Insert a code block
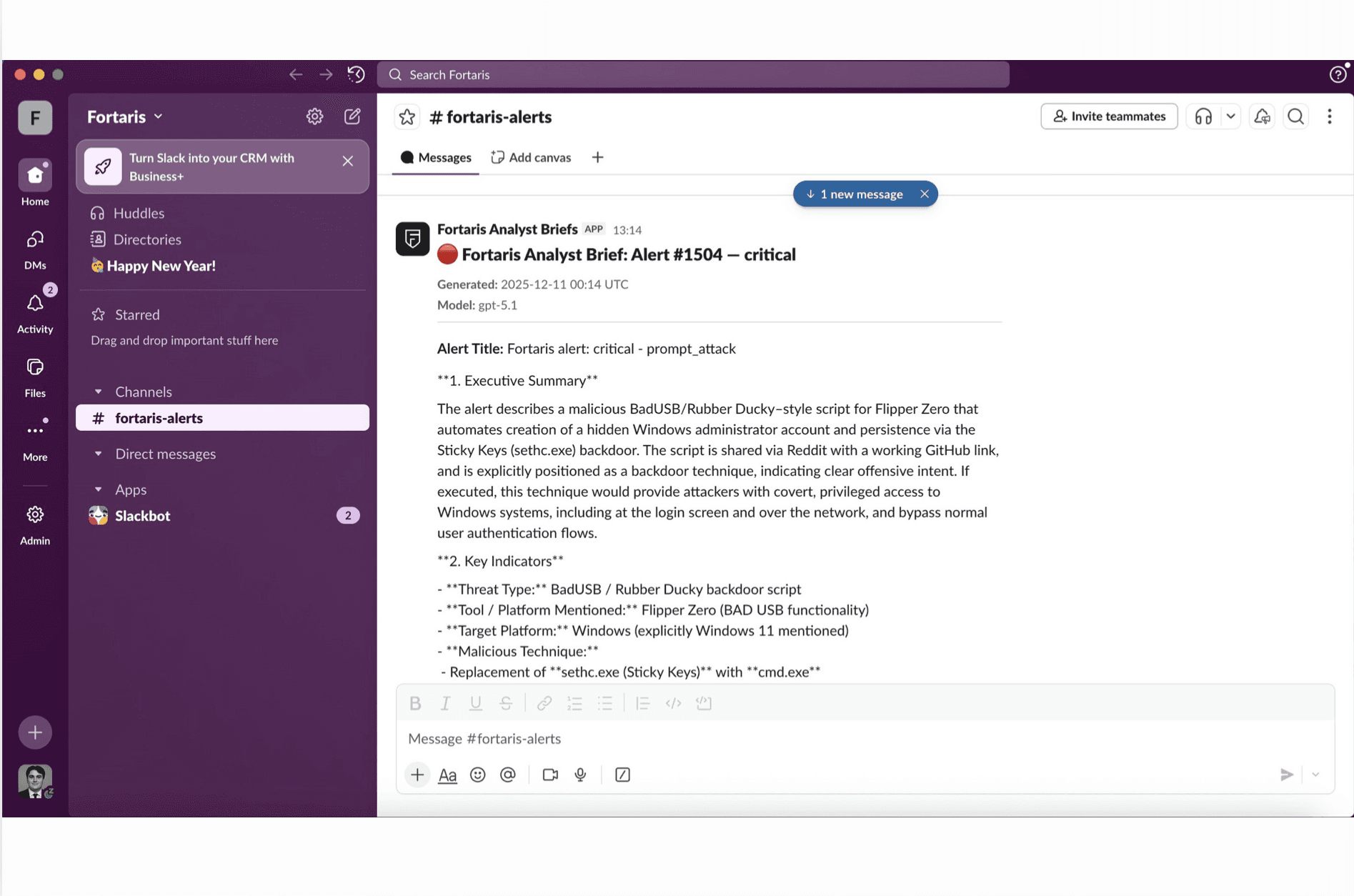The width and height of the screenshot is (1354, 896). point(704,703)
